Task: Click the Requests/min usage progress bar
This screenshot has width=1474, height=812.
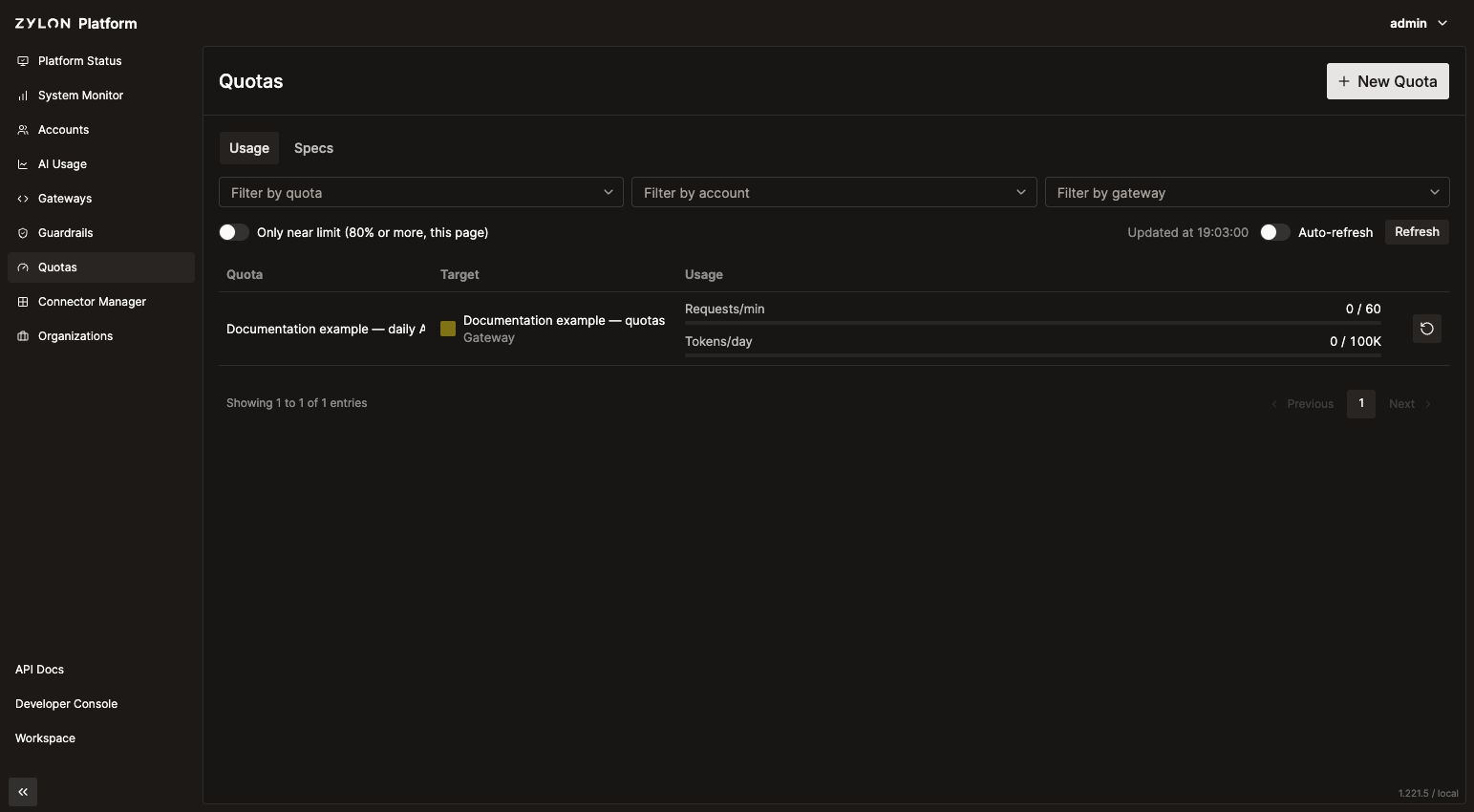Action: [x=1033, y=323]
